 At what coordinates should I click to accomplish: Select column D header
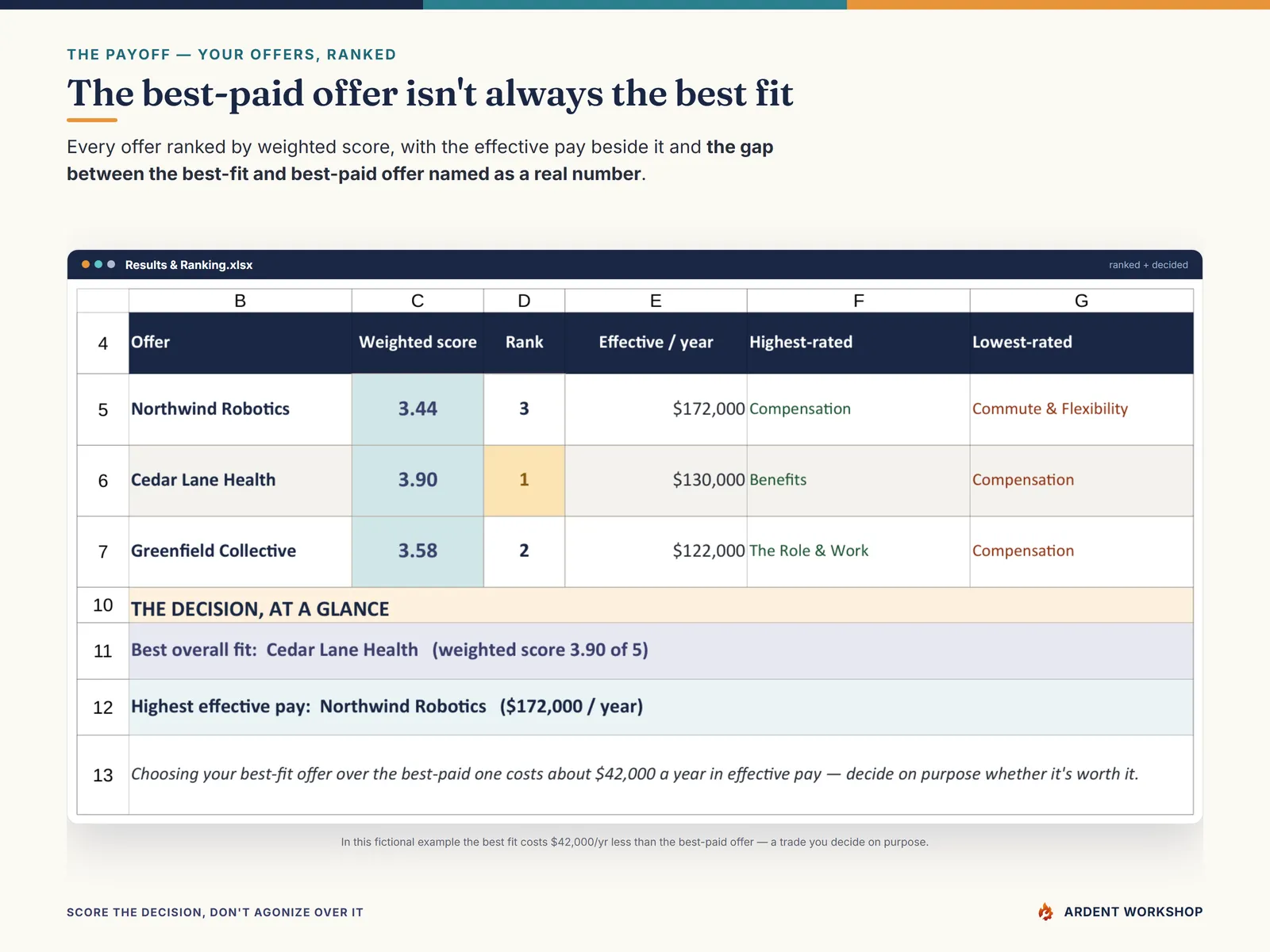click(x=524, y=301)
